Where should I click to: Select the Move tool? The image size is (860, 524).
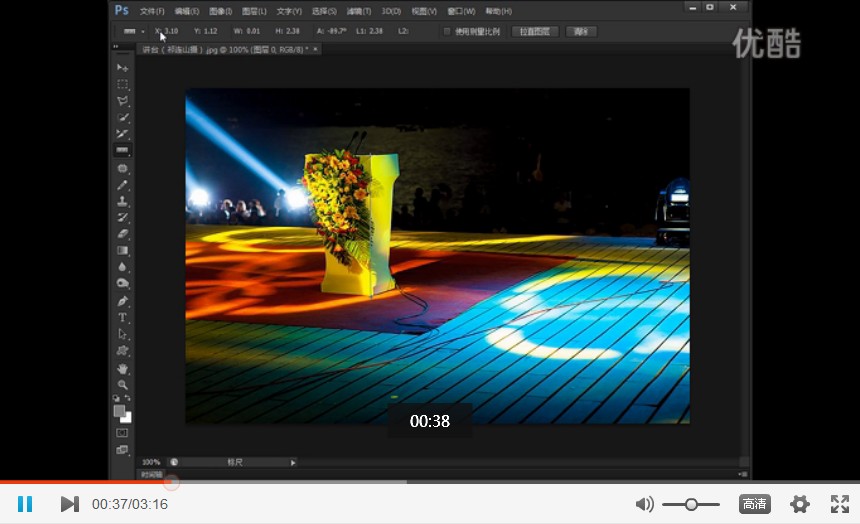(x=122, y=67)
